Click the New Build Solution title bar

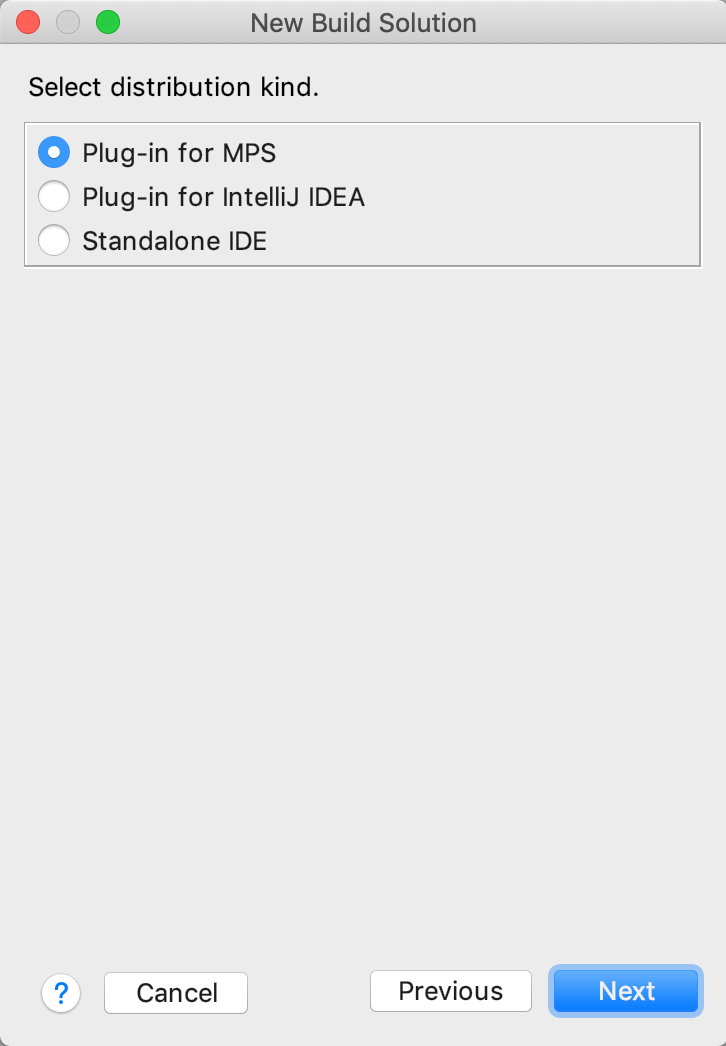(363, 22)
